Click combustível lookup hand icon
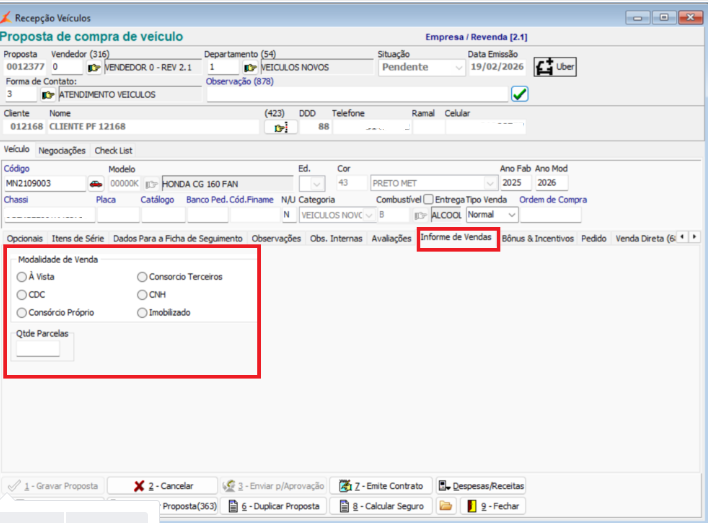Viewport: 708px width, 523px height. (x=420, y=215)
